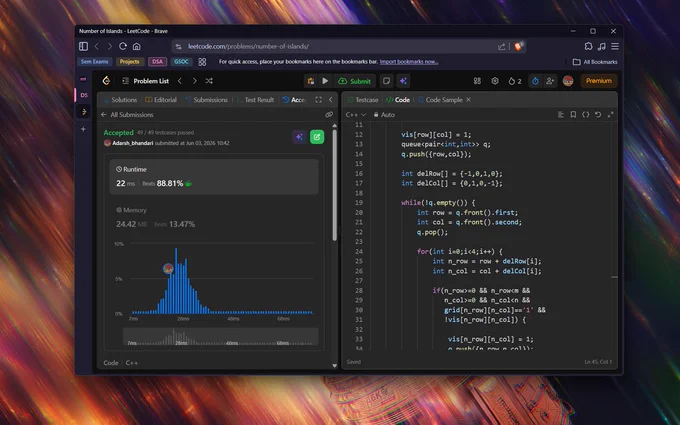Screen dimensions: 680x425
Task: Switch to the Testcase tab
Action: click(363, 100)
